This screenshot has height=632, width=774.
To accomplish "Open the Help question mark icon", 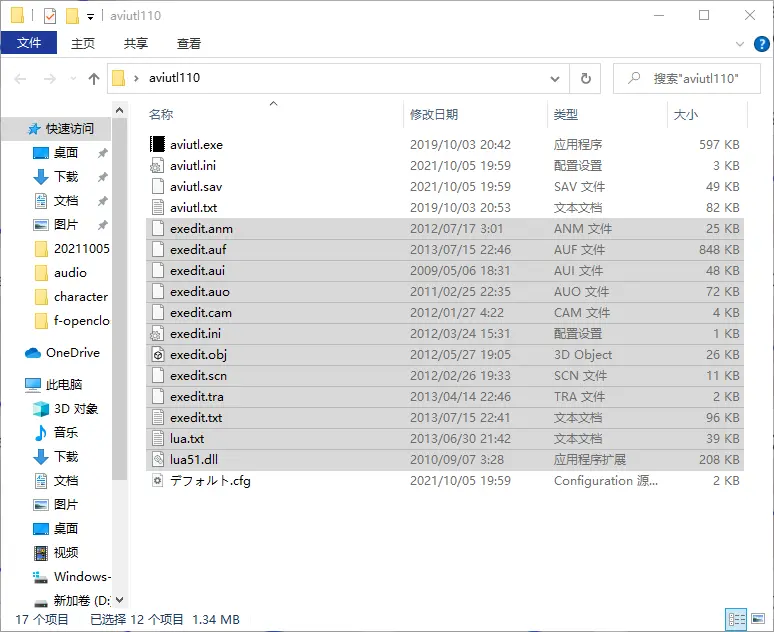I will pyautogui.click(x=758, y=43).
